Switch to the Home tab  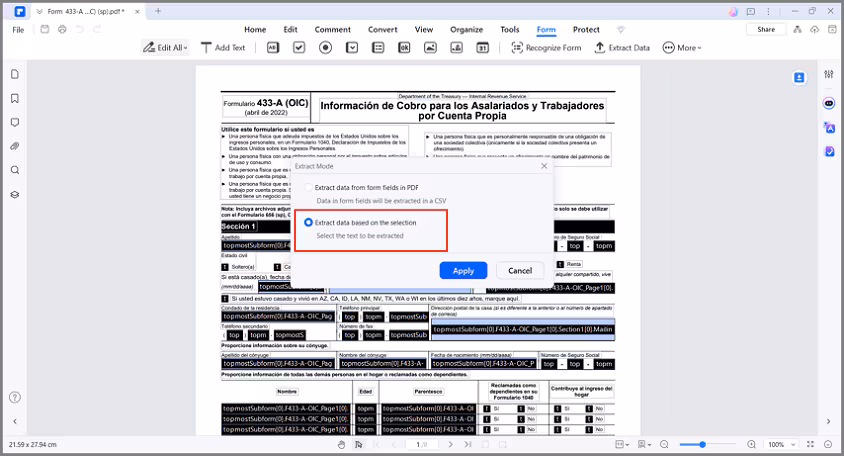click(x=255, y=30)
